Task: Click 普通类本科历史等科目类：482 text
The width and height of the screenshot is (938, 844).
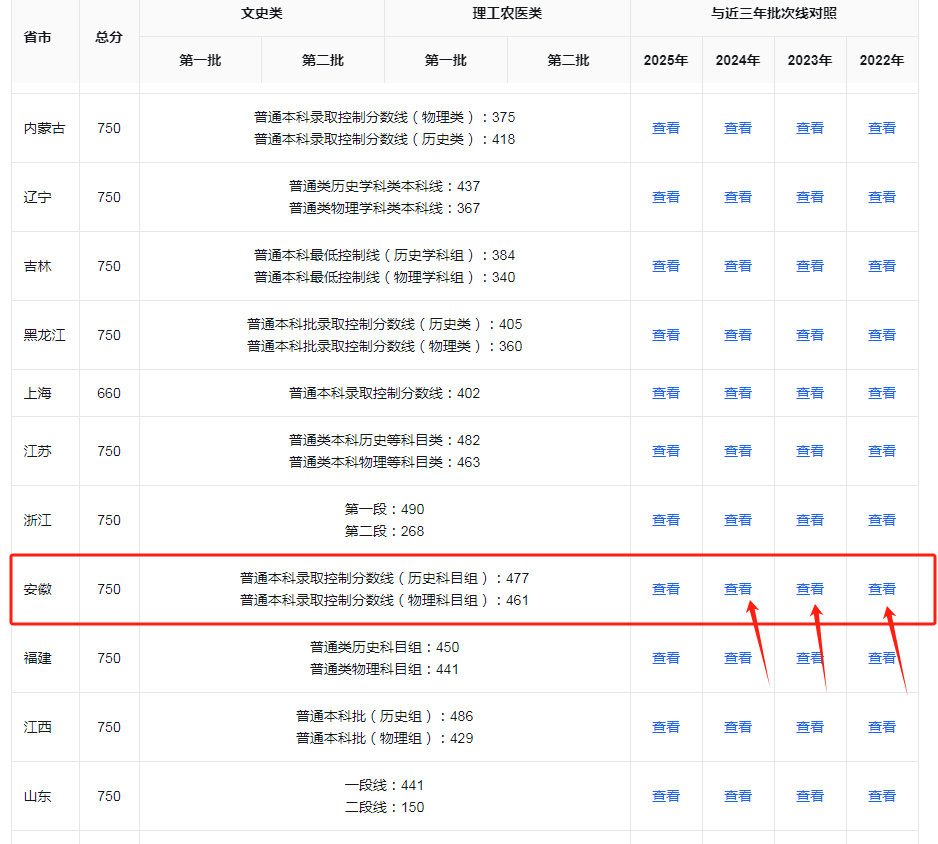Action: [385, 440]
